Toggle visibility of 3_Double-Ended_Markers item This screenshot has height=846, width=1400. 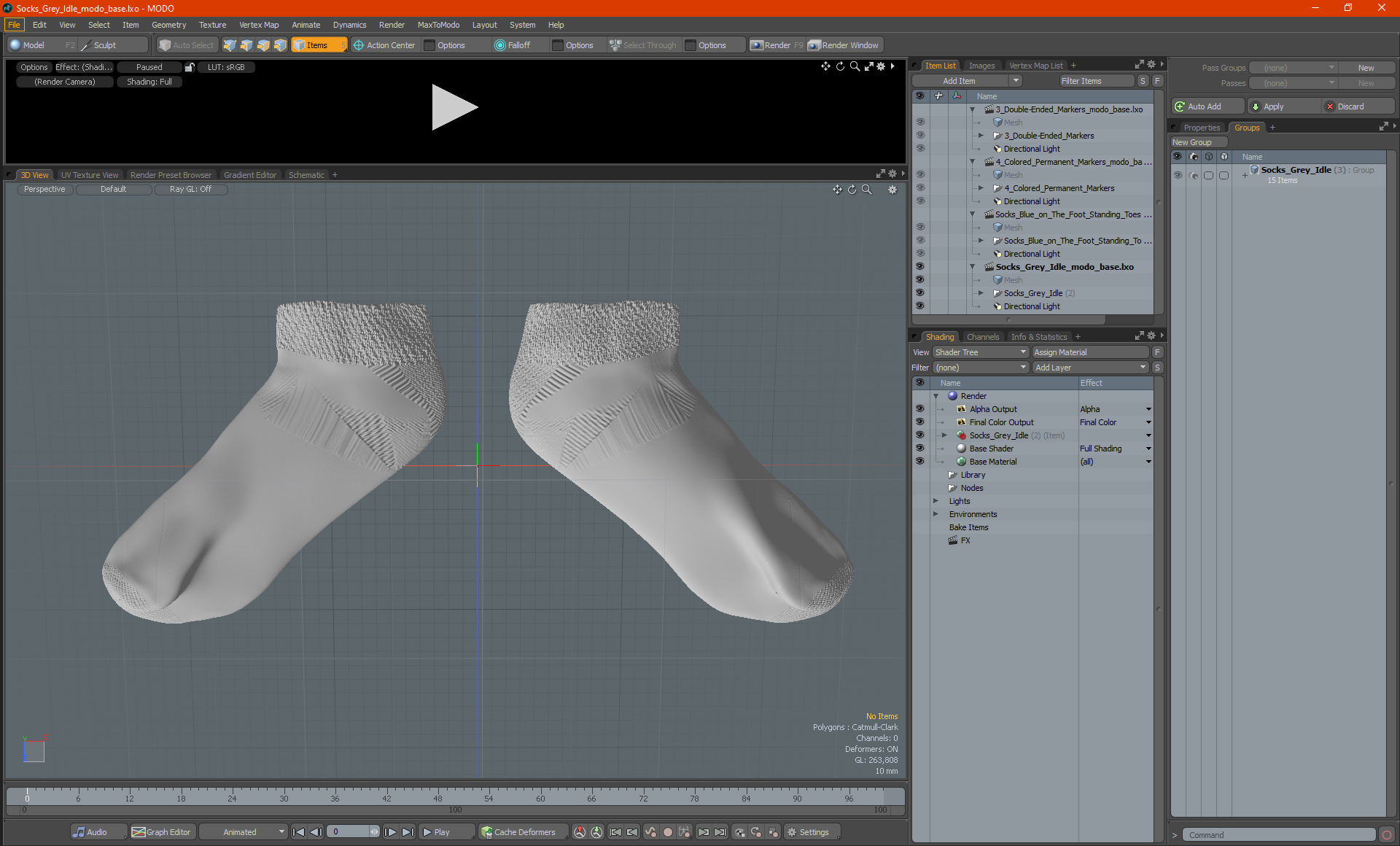(919, 136)
